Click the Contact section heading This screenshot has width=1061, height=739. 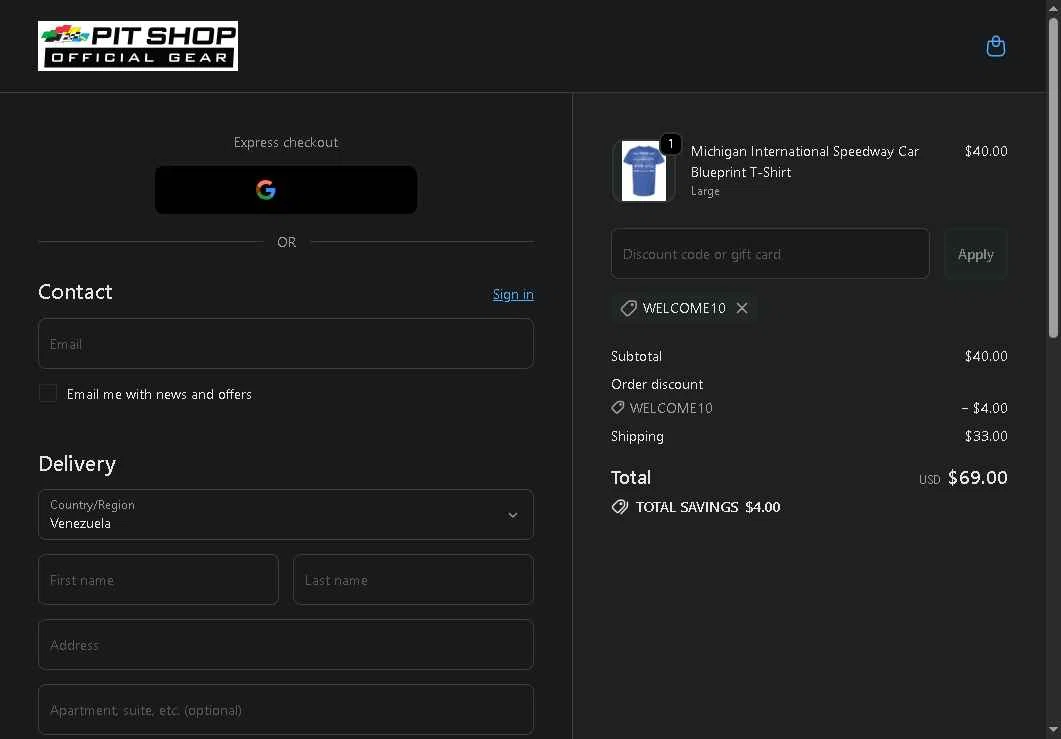click(75, 292)
